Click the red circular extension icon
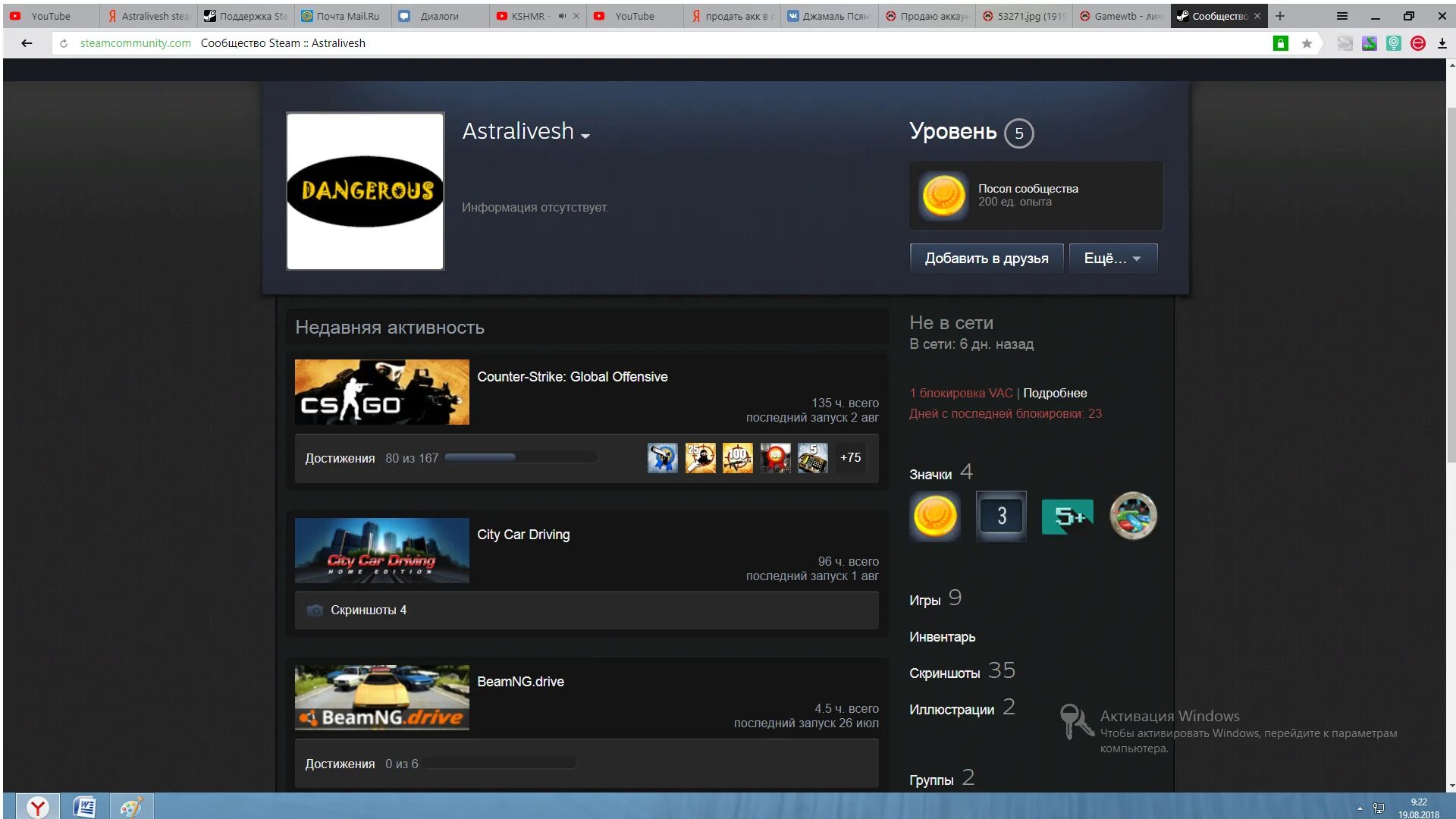 point(1418,43)
